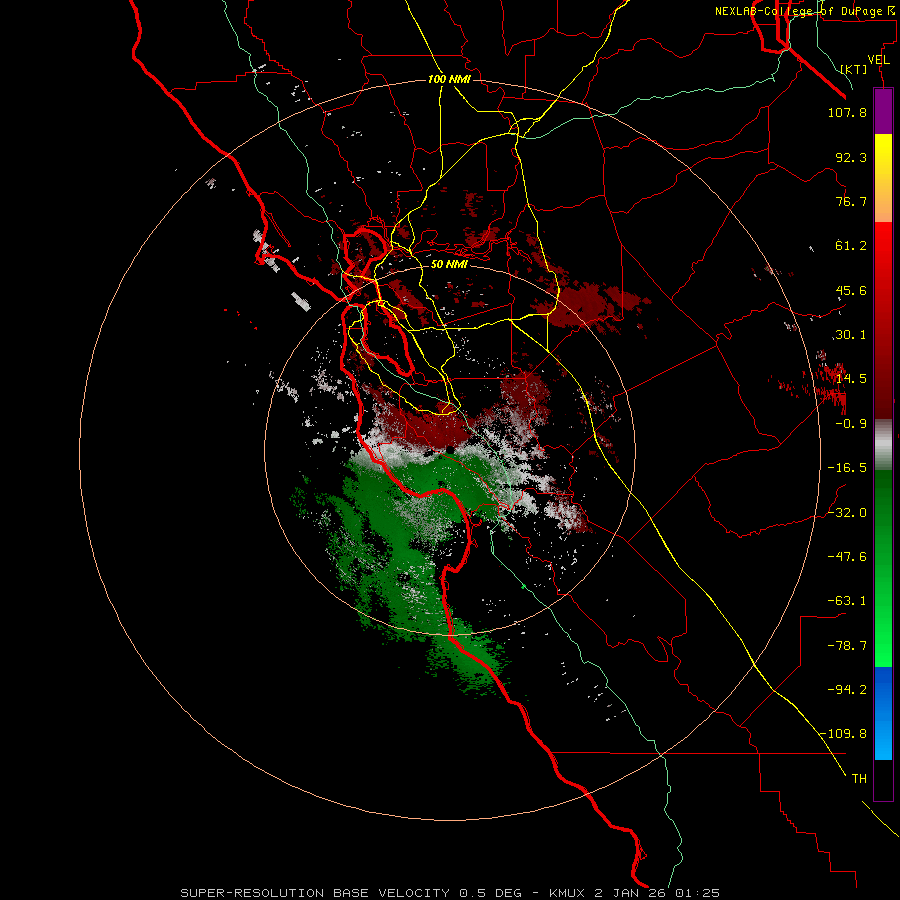Click the 14.5 legend value

[x=851, y=379]
